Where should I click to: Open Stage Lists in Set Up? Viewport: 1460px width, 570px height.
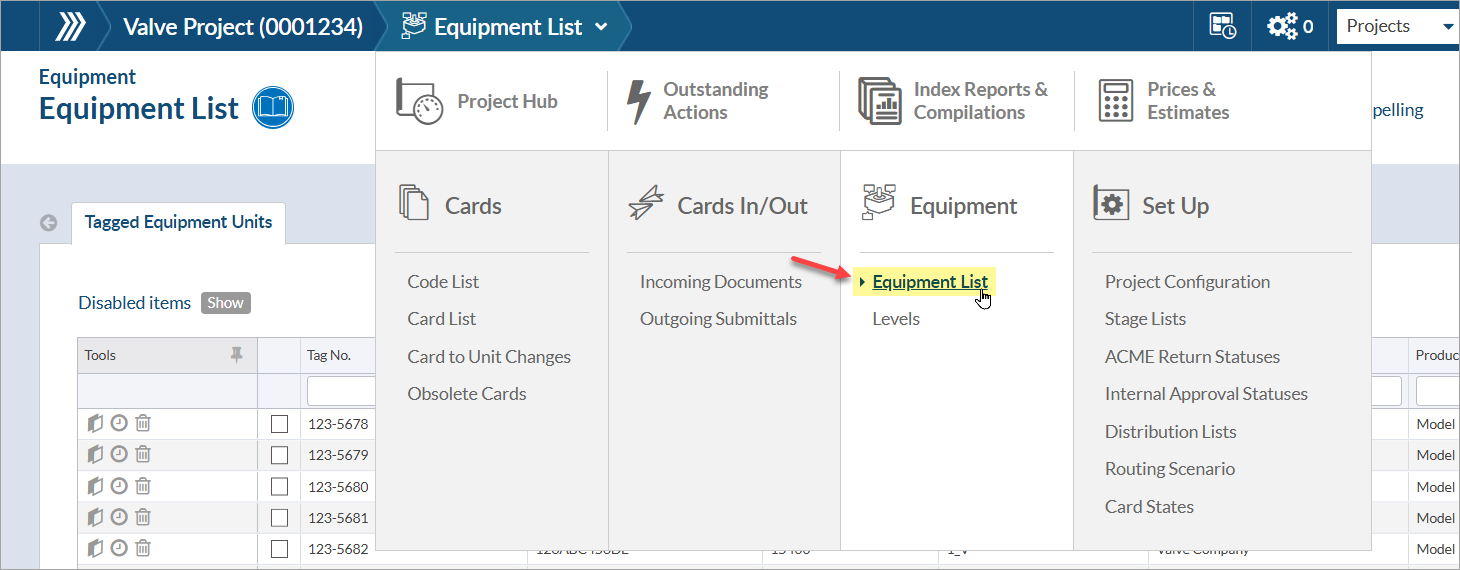tap(1145, 319)
